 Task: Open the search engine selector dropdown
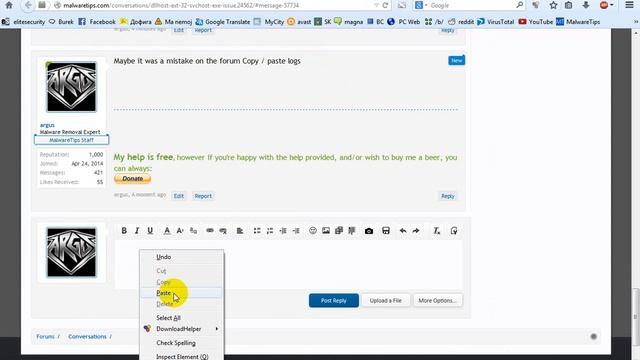point(421,5)
